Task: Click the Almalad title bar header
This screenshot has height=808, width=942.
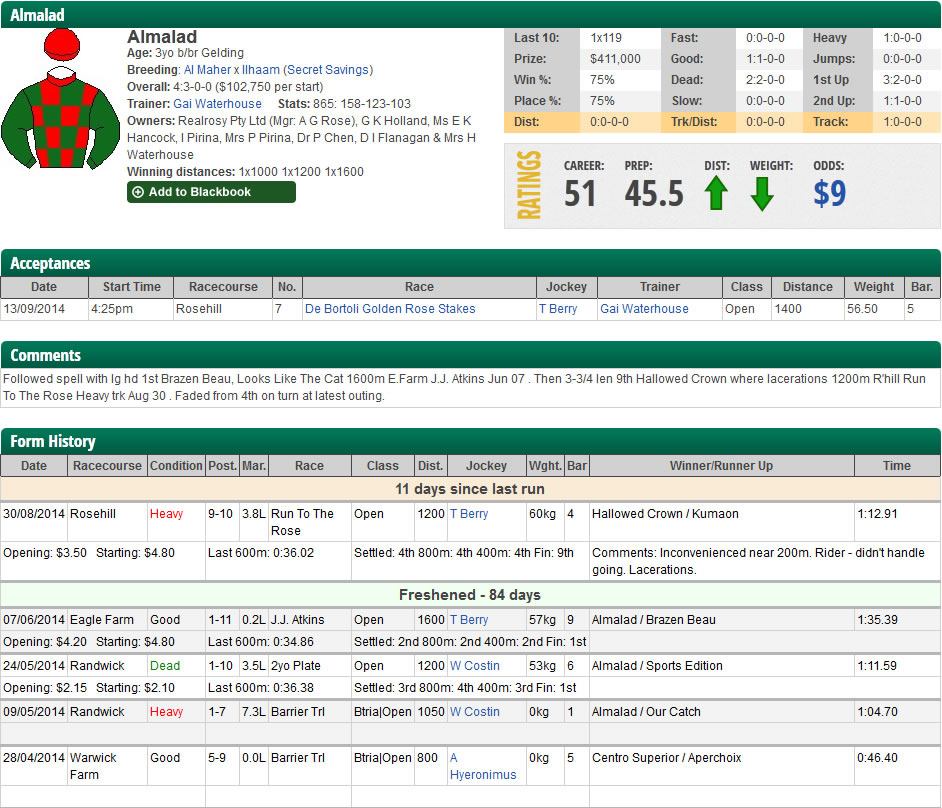Action: [x=470, y=14]
